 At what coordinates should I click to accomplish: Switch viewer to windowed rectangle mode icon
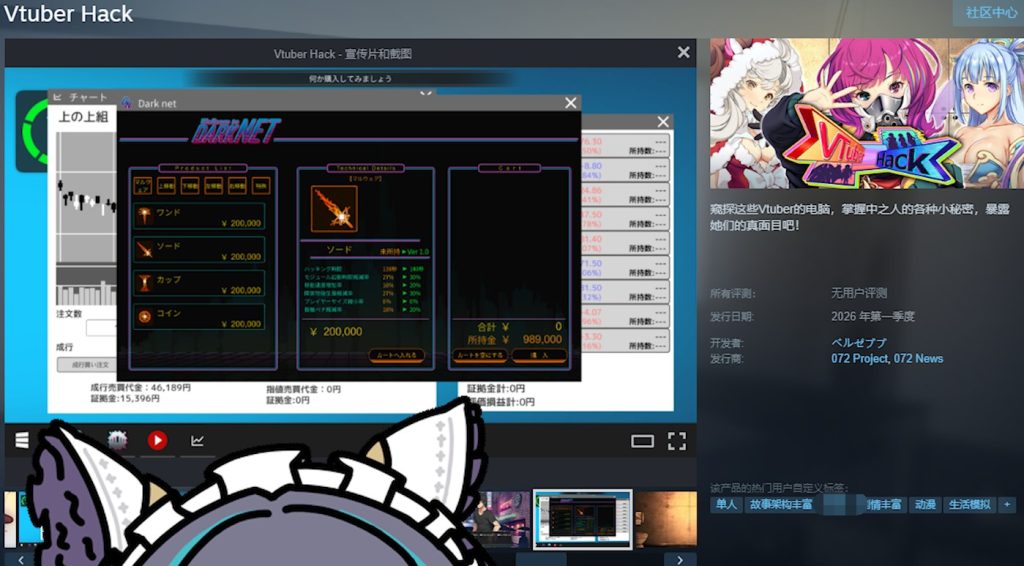pos(642,441)
